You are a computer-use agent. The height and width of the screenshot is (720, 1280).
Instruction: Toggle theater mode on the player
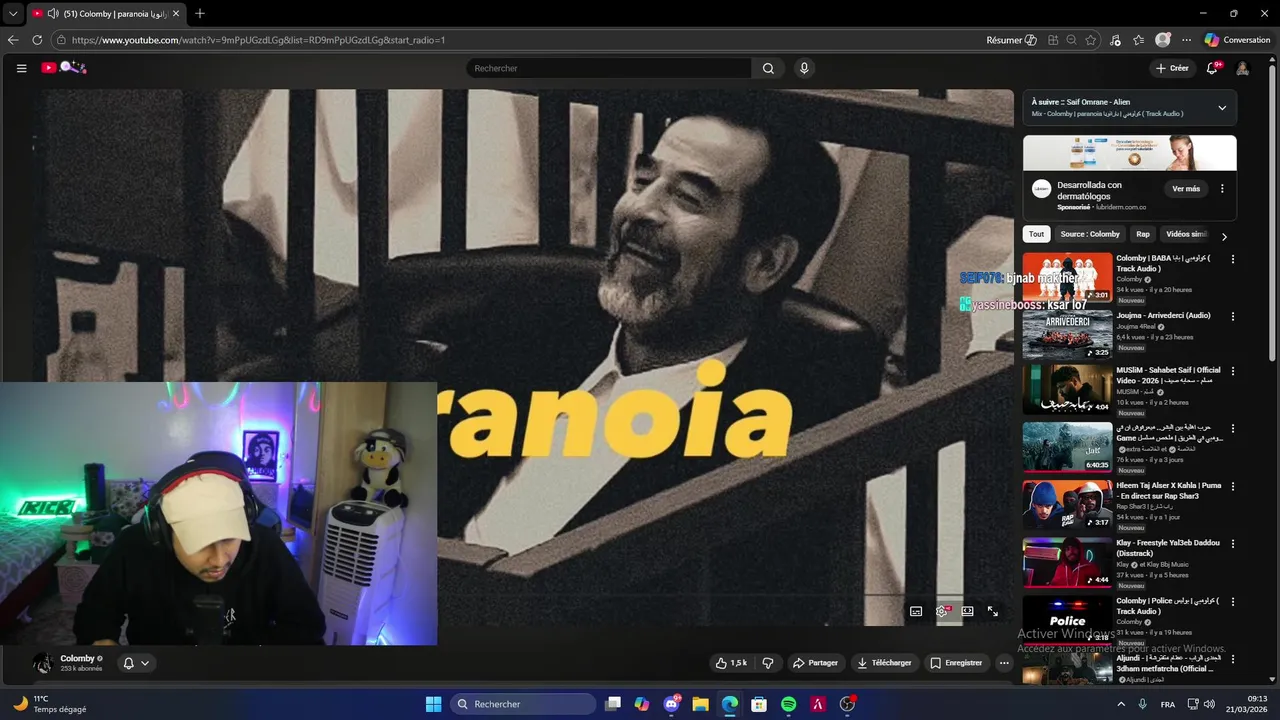(967, 611)
